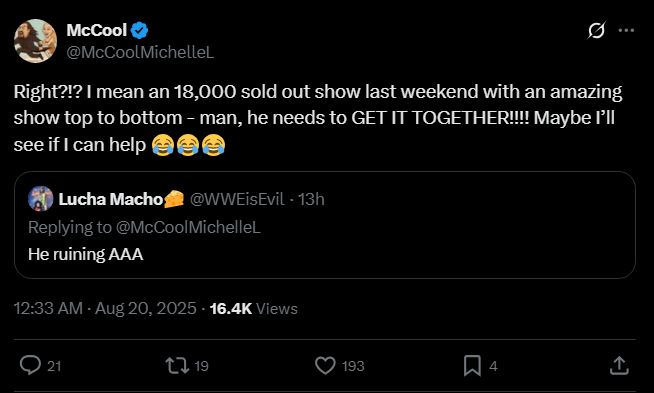654x393 pixels.
Task: Open the three-dot more options menu
Action: click(626, 30)
